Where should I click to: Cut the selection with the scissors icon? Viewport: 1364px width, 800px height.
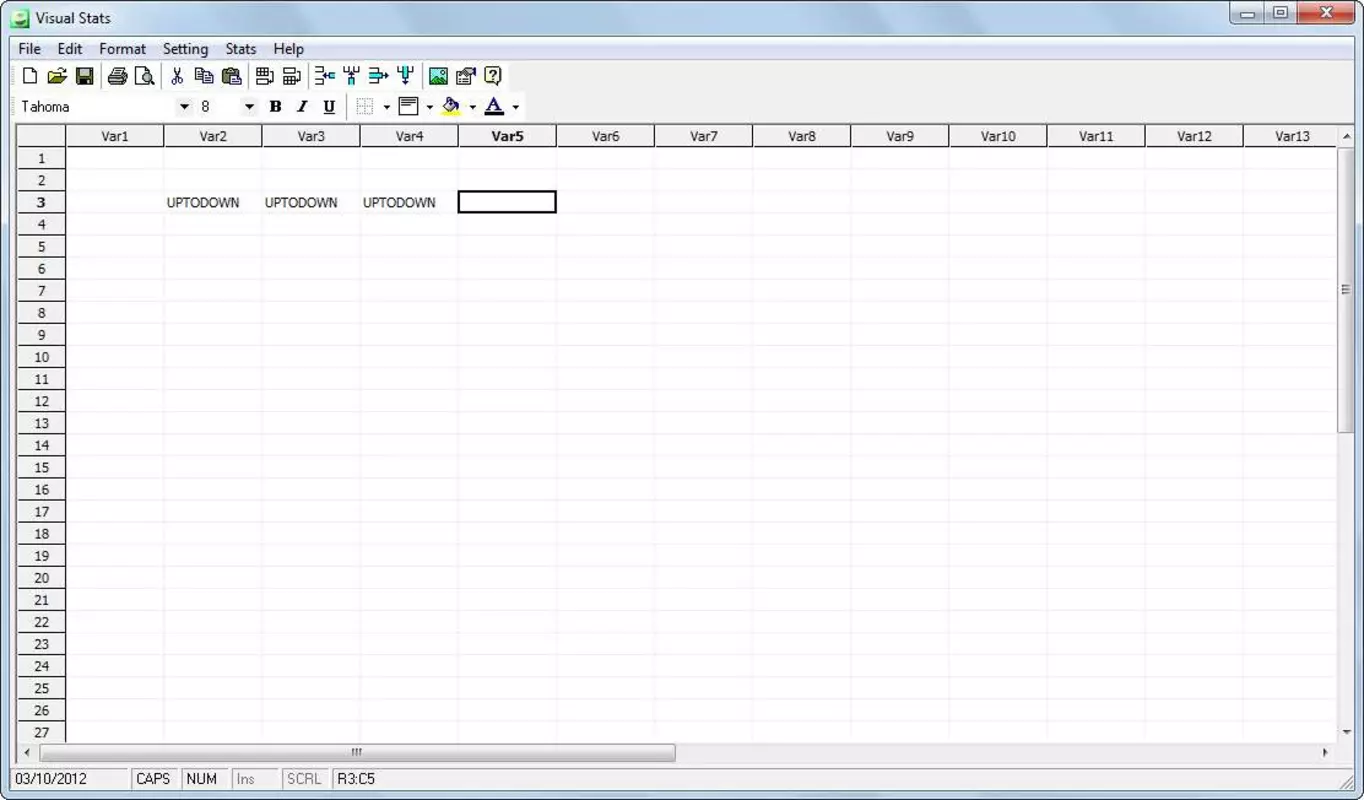[x=177, y=76]
